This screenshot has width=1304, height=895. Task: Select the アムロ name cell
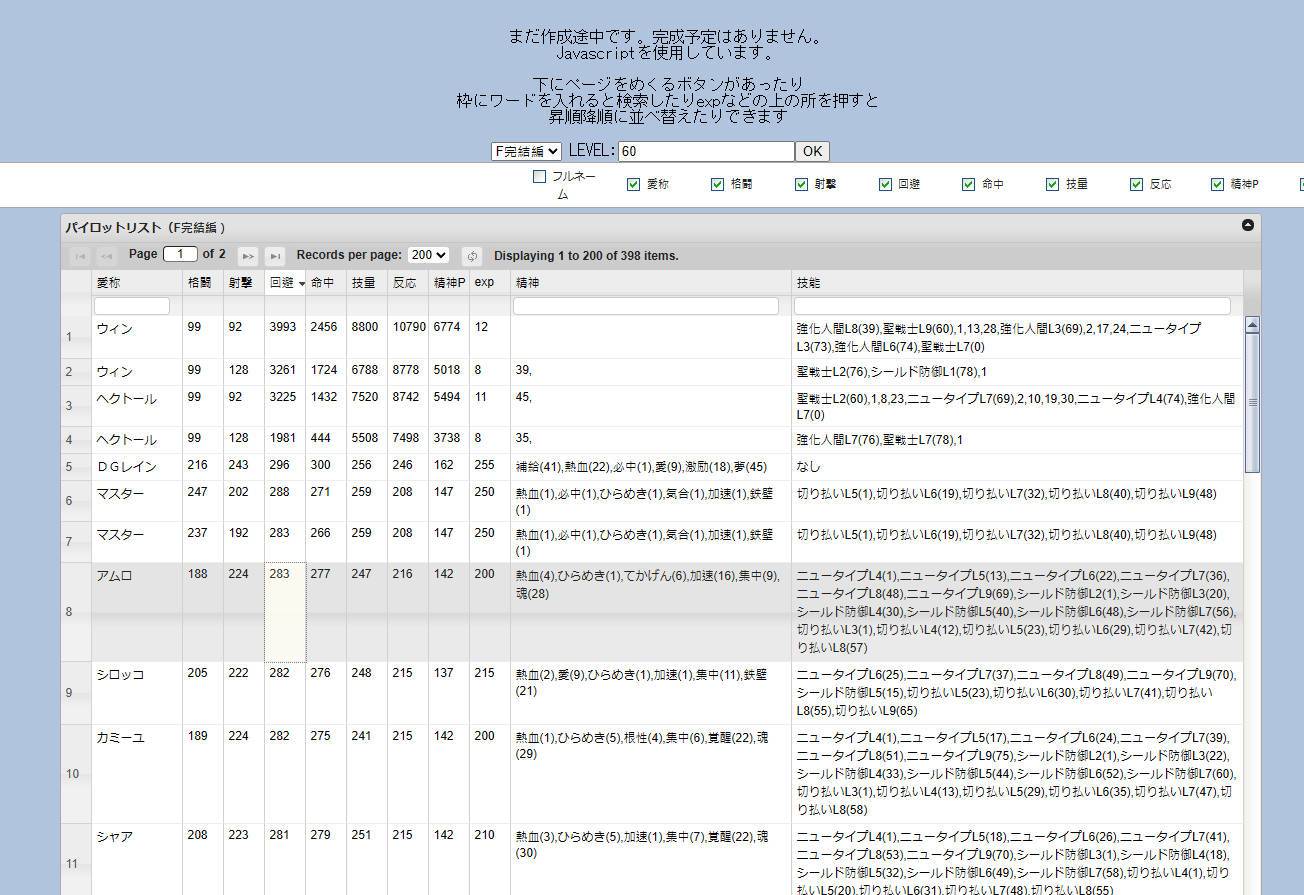[x=137, y=611]
